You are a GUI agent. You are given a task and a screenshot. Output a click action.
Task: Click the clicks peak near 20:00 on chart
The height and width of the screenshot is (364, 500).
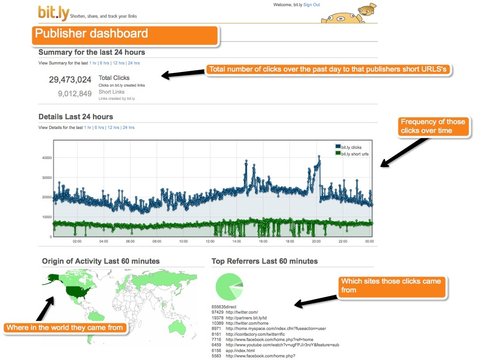319,157
